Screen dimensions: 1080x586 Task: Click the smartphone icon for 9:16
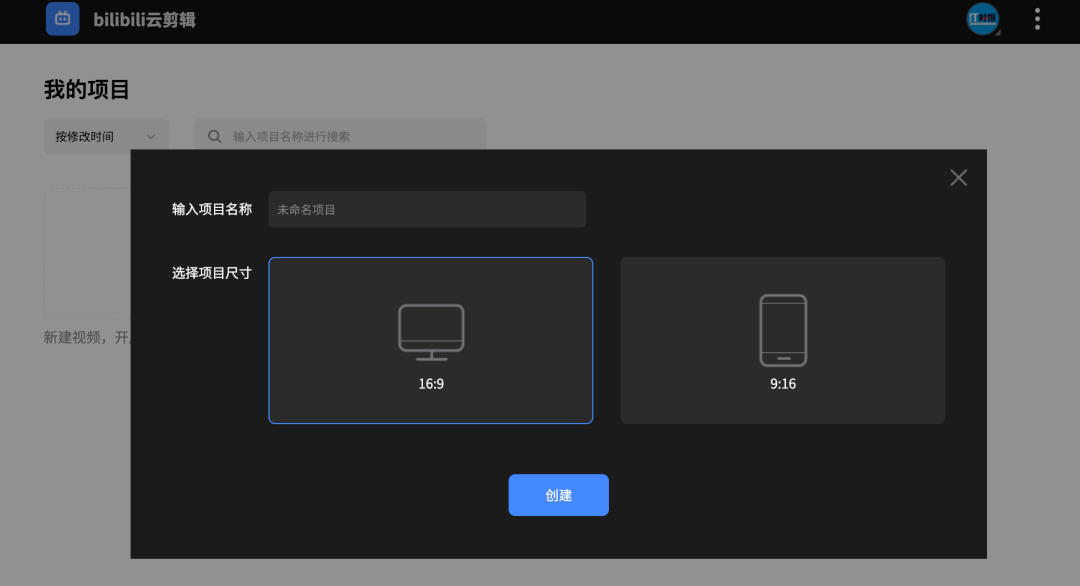coord(782,330)
